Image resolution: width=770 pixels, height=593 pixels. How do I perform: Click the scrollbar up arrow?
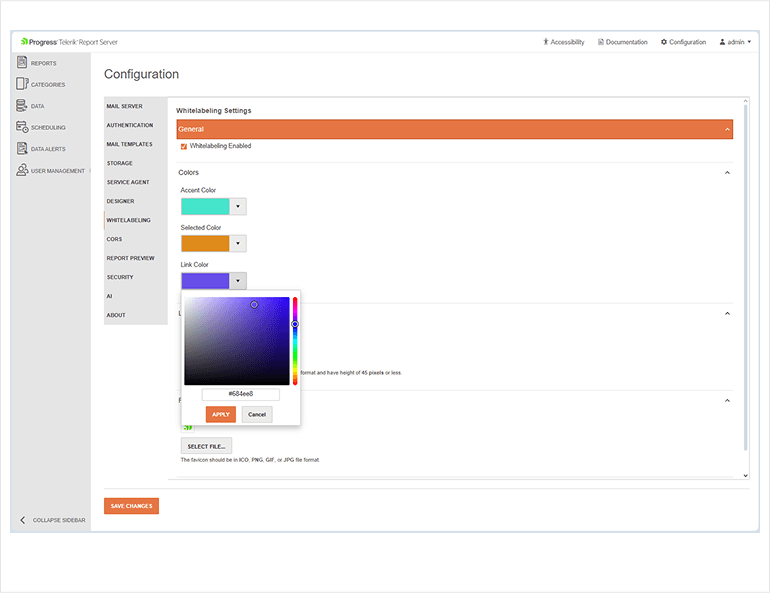click(x=745, y=101)
